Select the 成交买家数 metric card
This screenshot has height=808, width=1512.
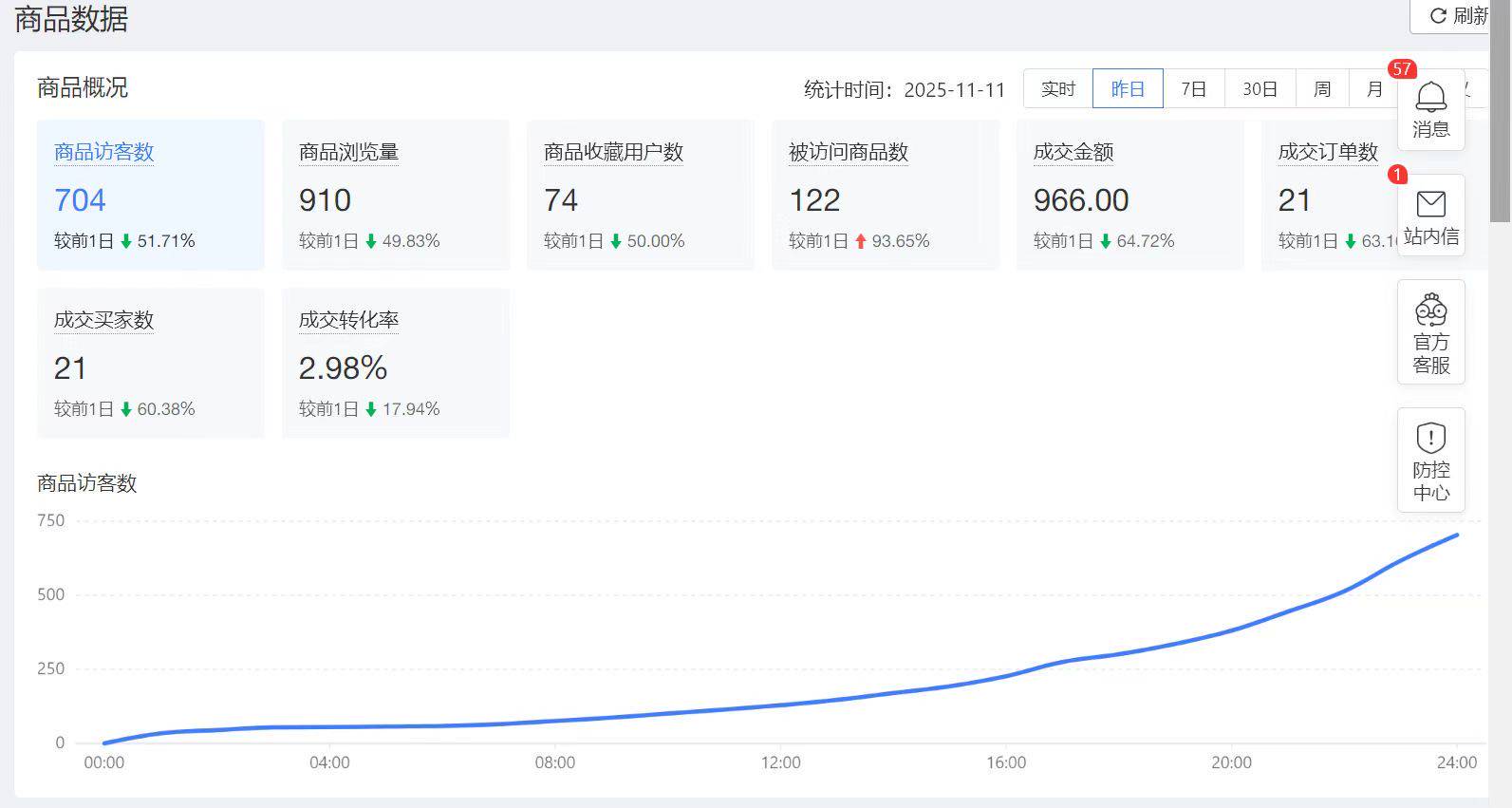coord(150,363)
